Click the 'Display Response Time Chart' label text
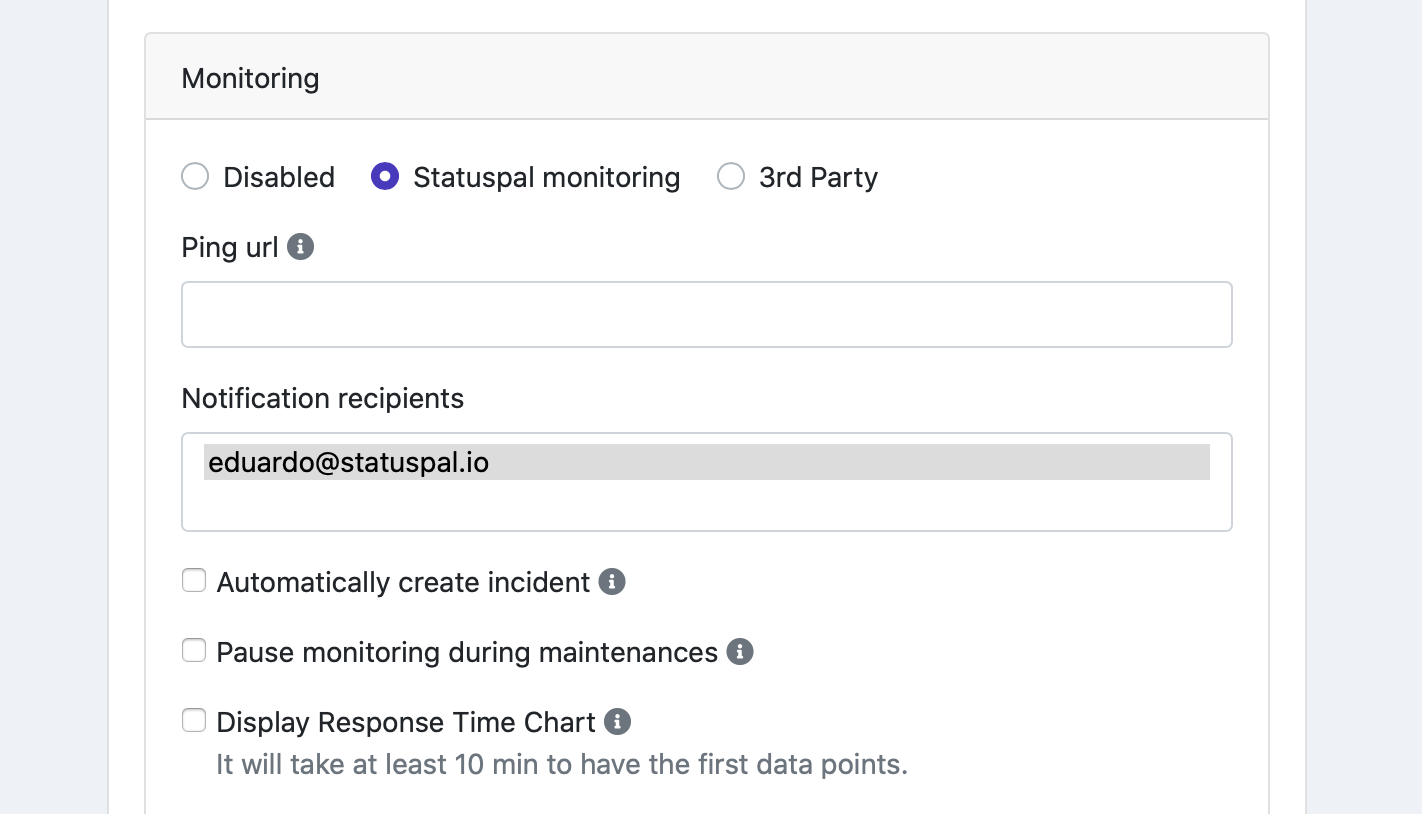Screen dimensions: 1422x814 pyautogui.click(x=406, y=722)
